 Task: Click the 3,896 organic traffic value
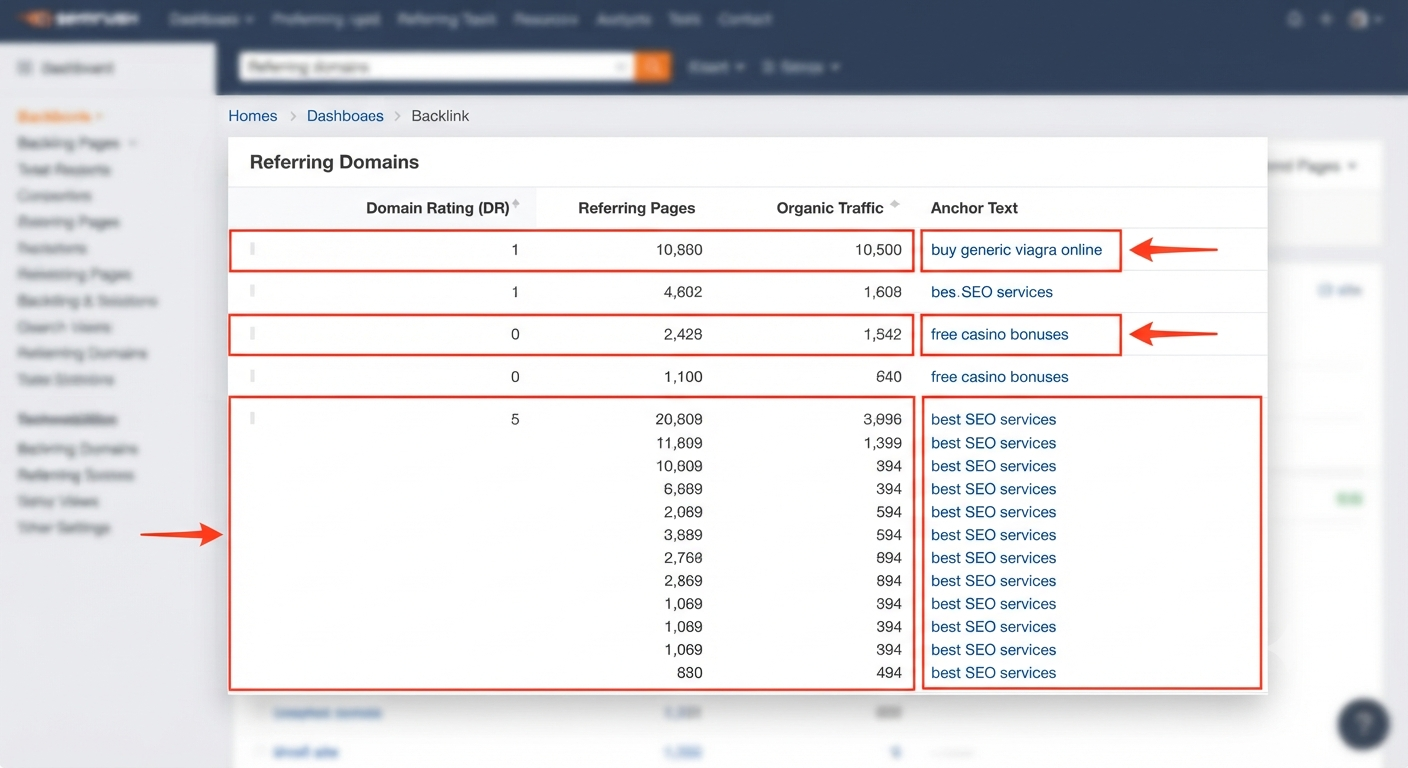click(x=882, y=419)
